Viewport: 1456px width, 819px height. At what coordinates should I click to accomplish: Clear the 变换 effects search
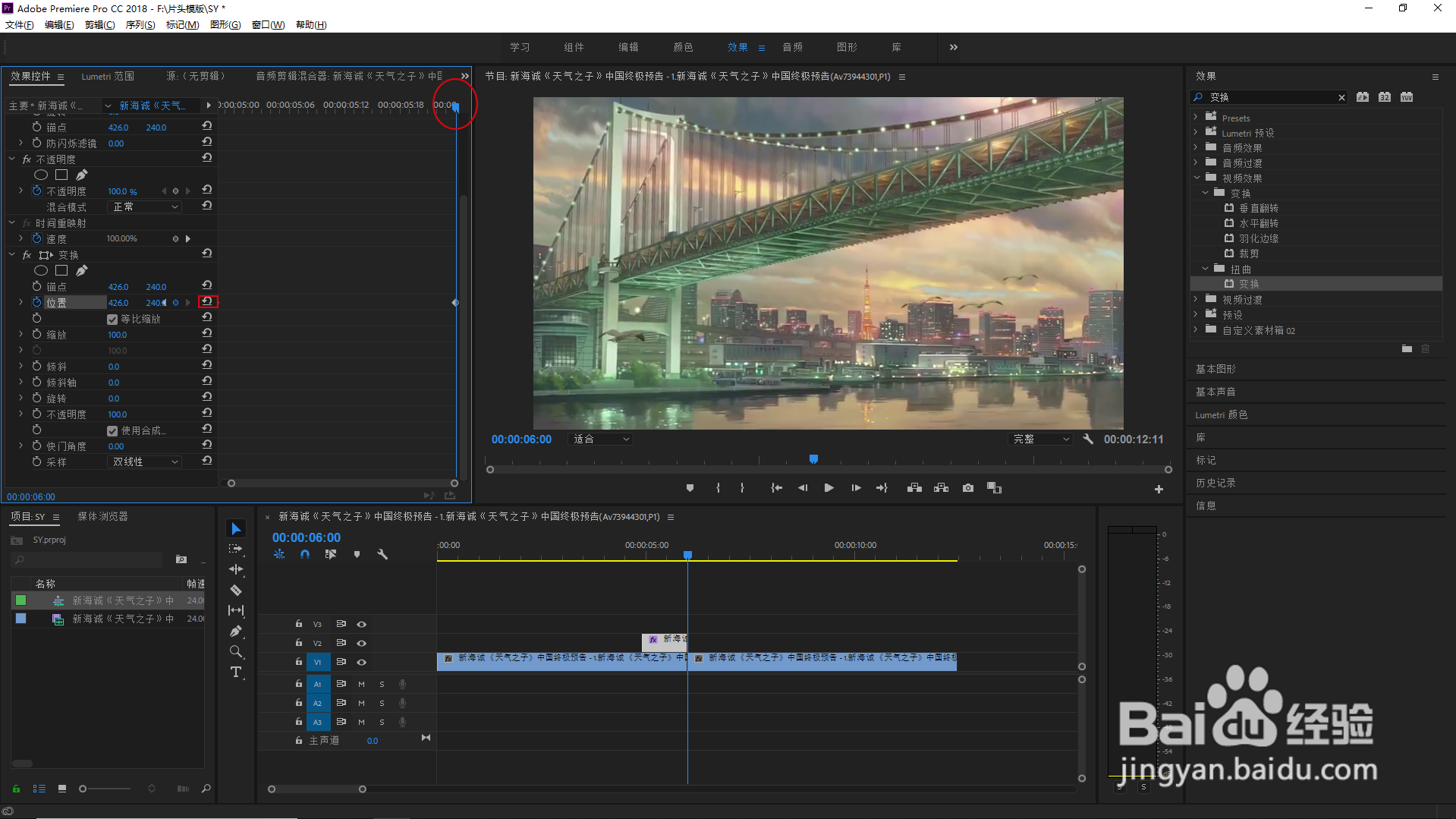1341,97
